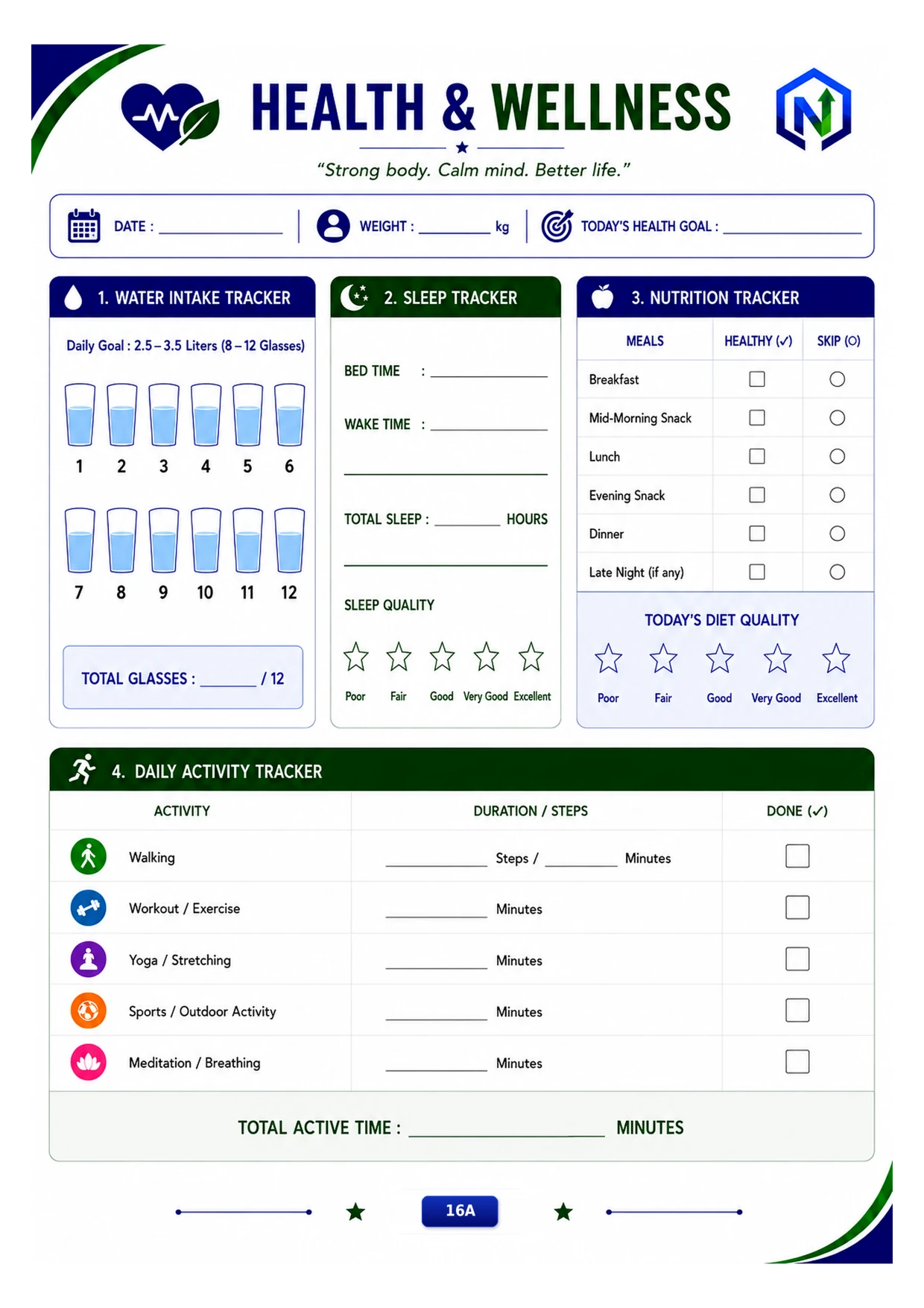Click the running figure Daily Activity icon
Screen dimensions: 924x1308
83,769
